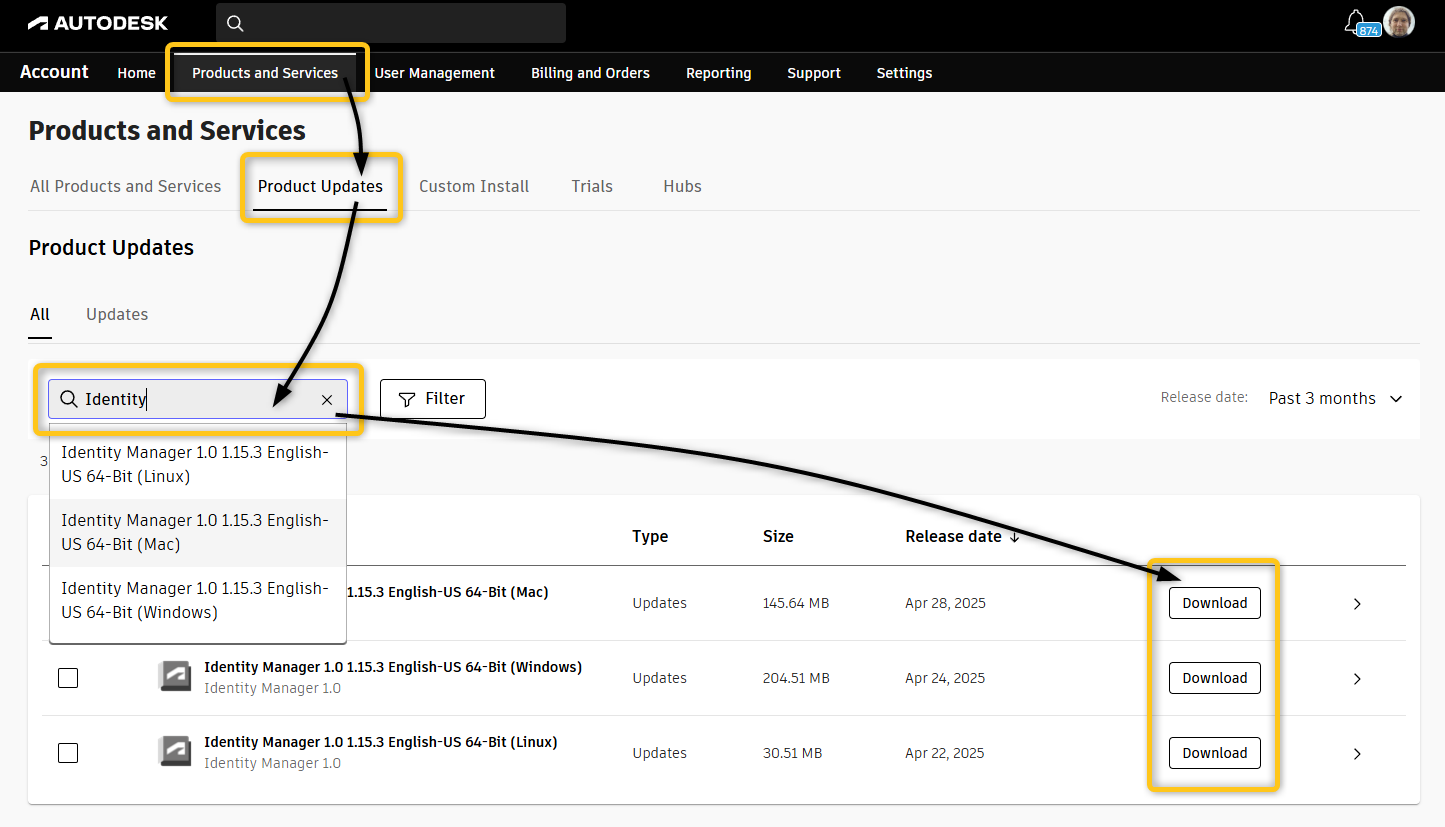This screenshot has width=1445, height=827.
Task: Open the Past 3 months release date dropdown
Action: (1335, 397)
